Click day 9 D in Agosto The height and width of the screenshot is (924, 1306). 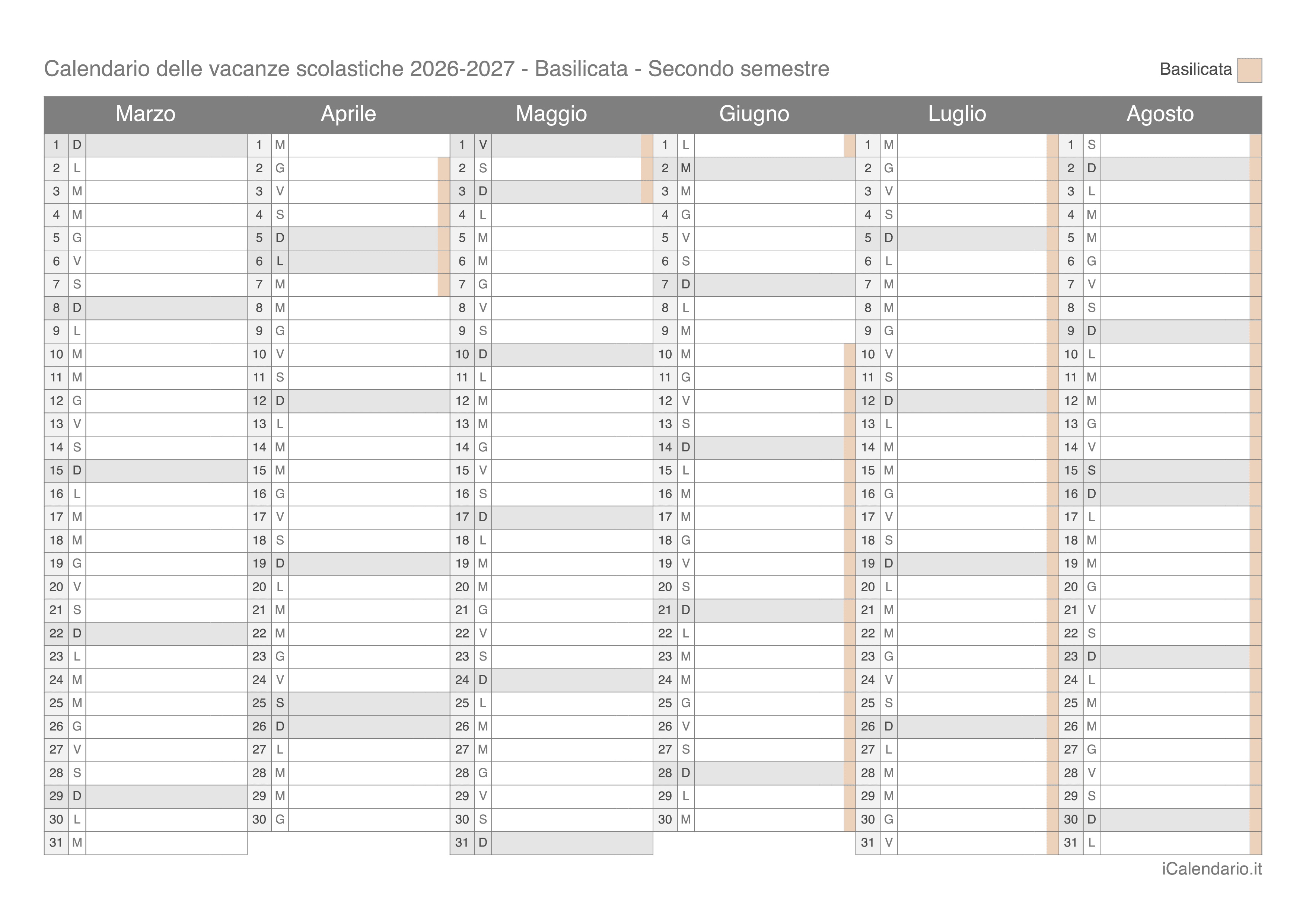point(1160,331)
